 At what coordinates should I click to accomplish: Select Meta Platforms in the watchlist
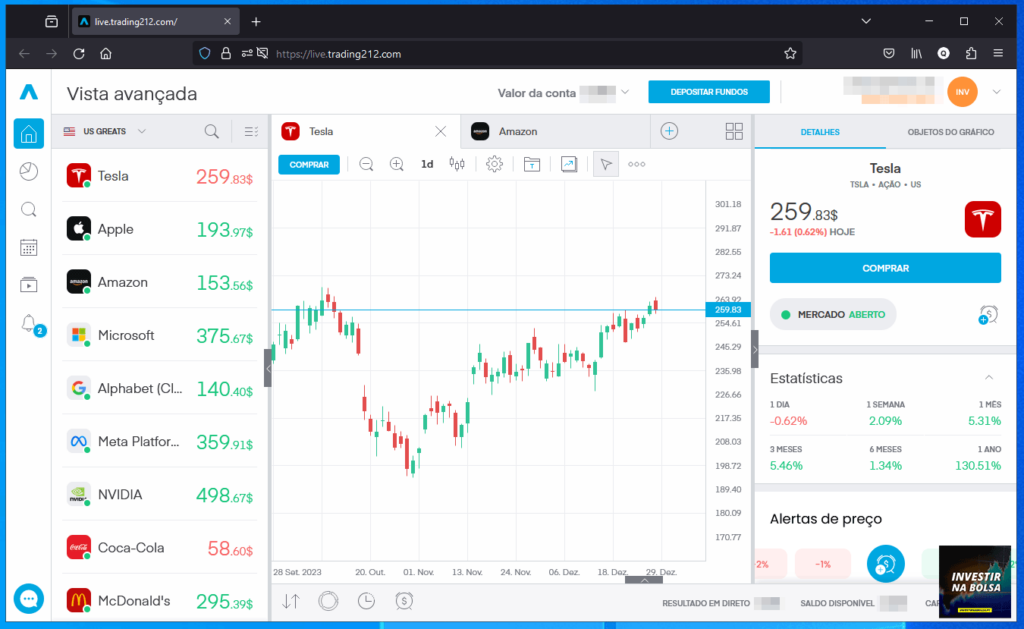pos(159,442)
